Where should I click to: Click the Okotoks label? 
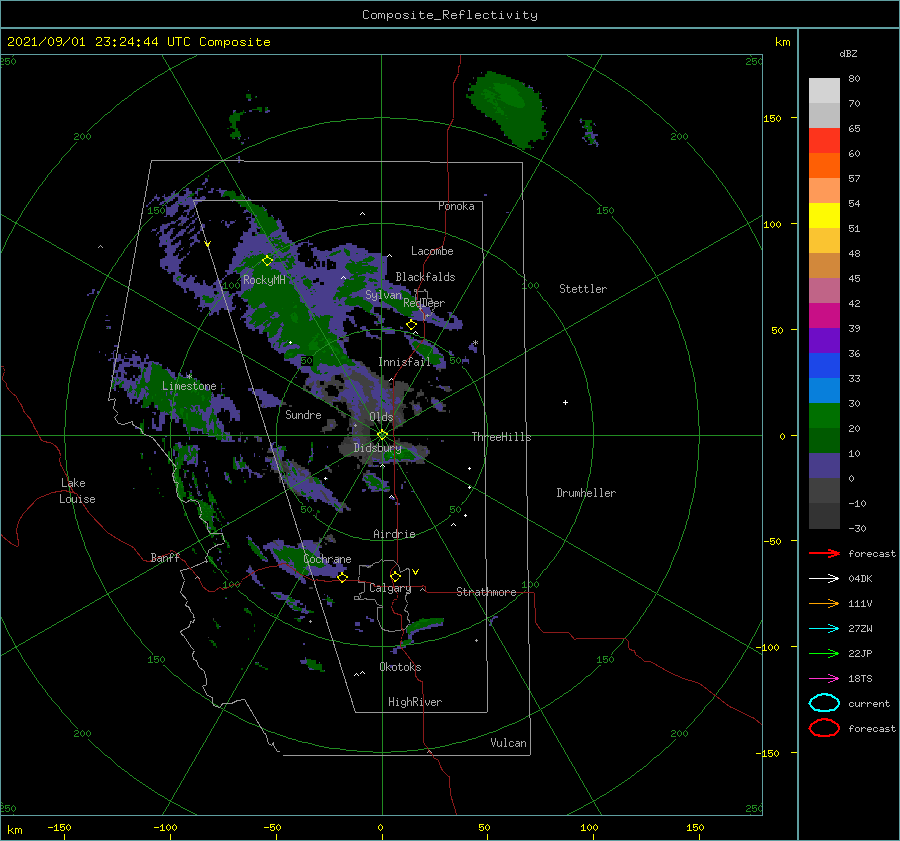(x=400, y=667)
